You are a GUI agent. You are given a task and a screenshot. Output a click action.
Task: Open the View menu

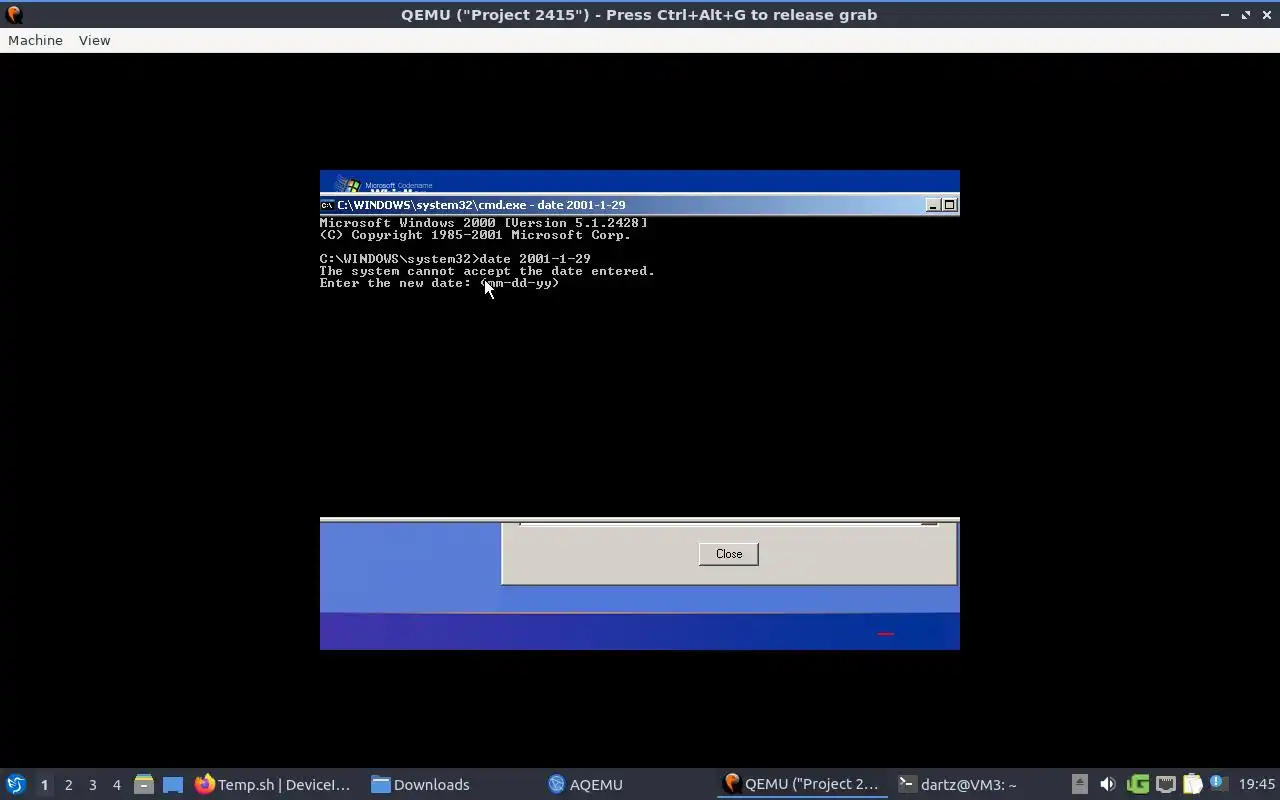coord(94,40)
